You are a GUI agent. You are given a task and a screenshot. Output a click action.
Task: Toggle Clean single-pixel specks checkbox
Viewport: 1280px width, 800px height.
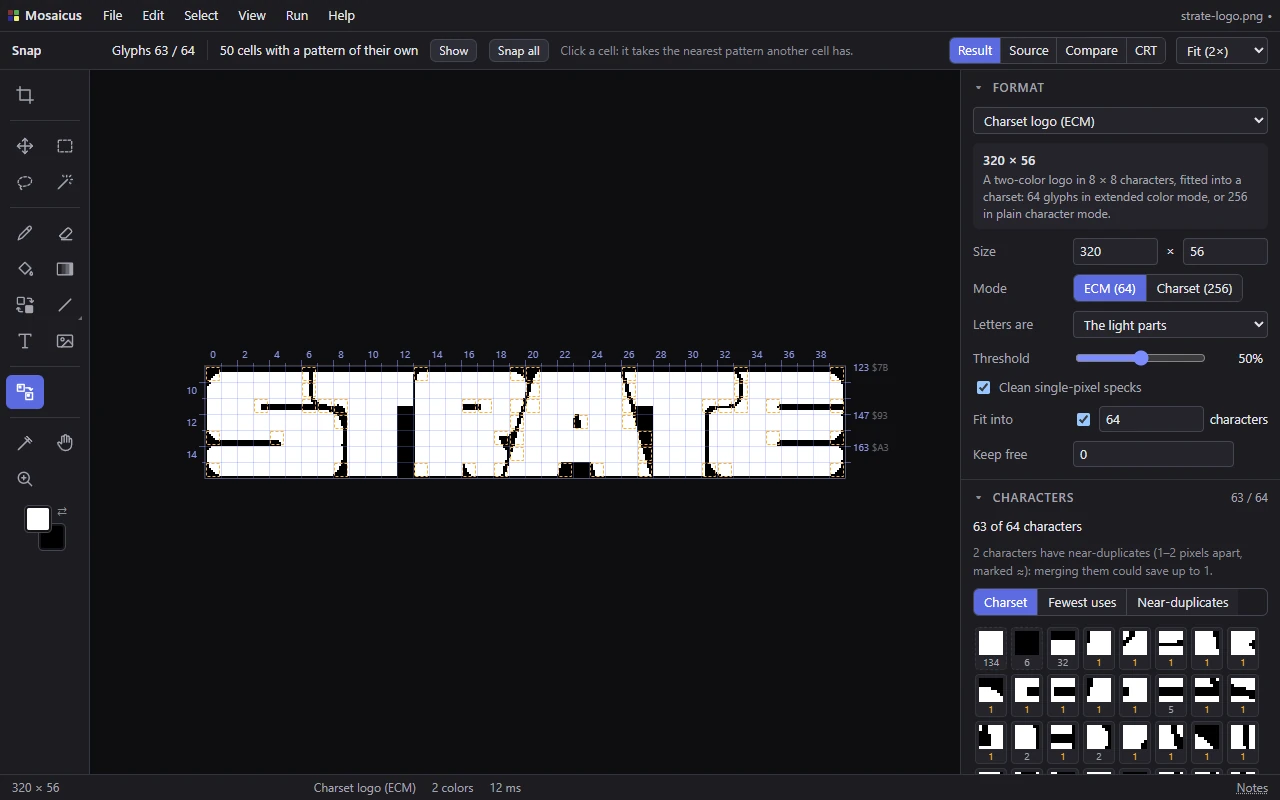983,387
